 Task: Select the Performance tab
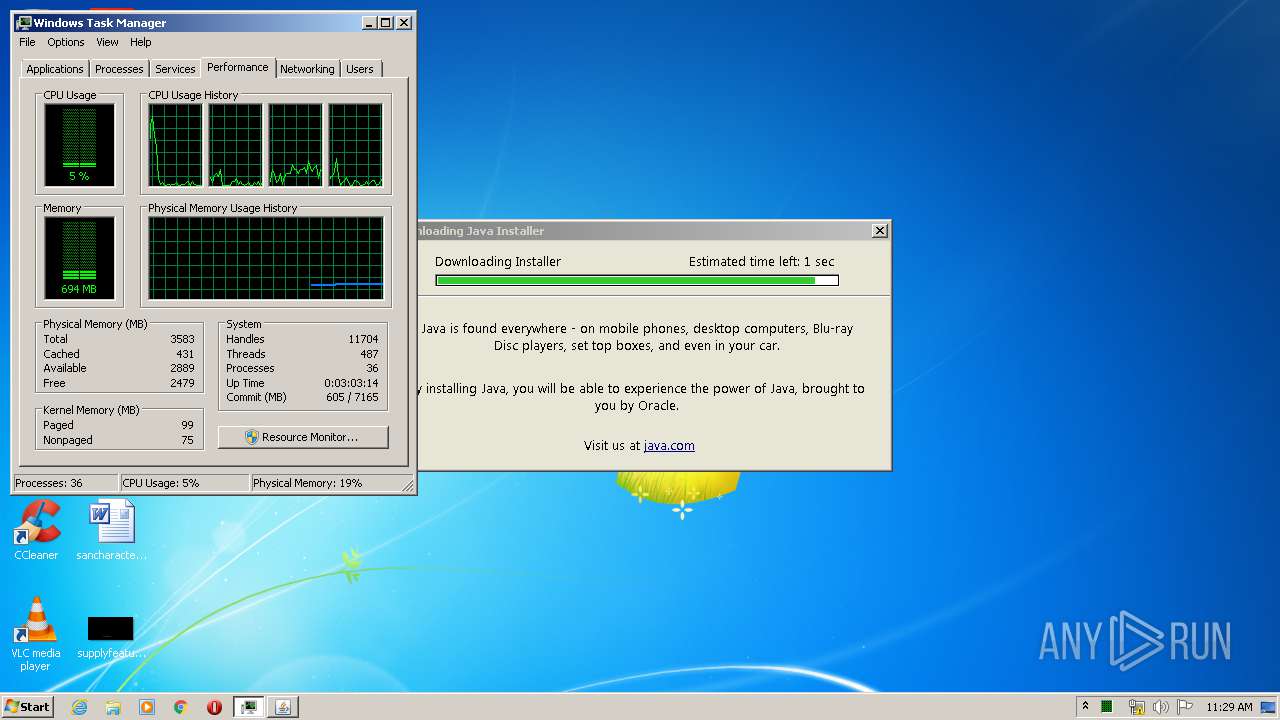pyautogui.click(x=238, y=67)
